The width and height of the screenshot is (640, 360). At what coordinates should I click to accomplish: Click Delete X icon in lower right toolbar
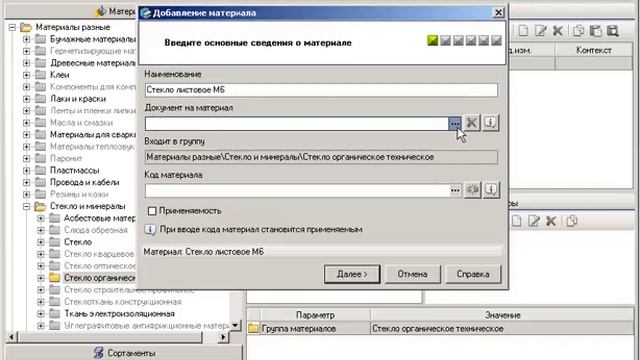tap(551, 221)
